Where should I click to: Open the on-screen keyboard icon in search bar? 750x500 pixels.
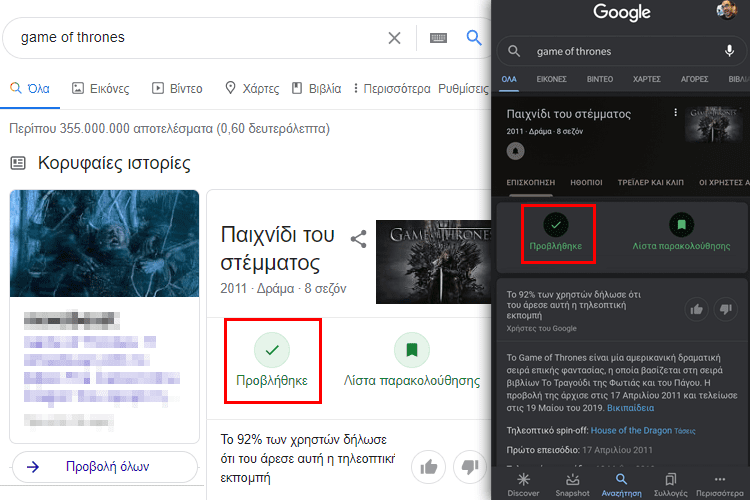(438, 38)
